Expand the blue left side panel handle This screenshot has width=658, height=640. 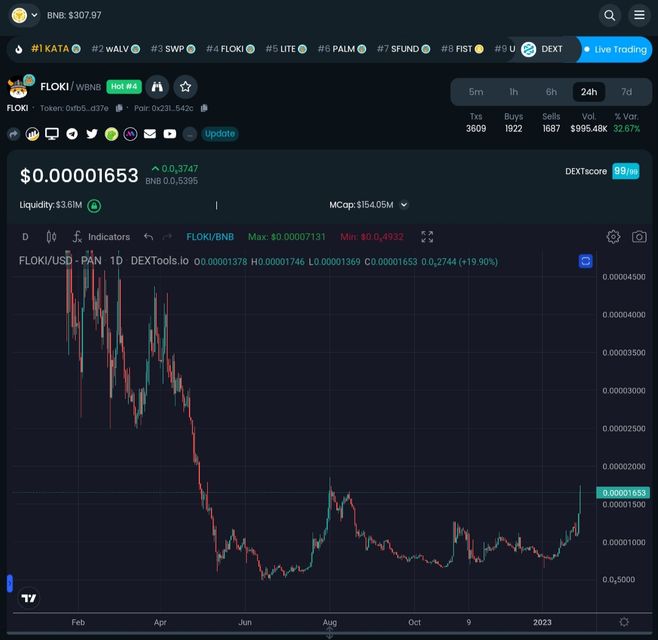pos(10,584)
